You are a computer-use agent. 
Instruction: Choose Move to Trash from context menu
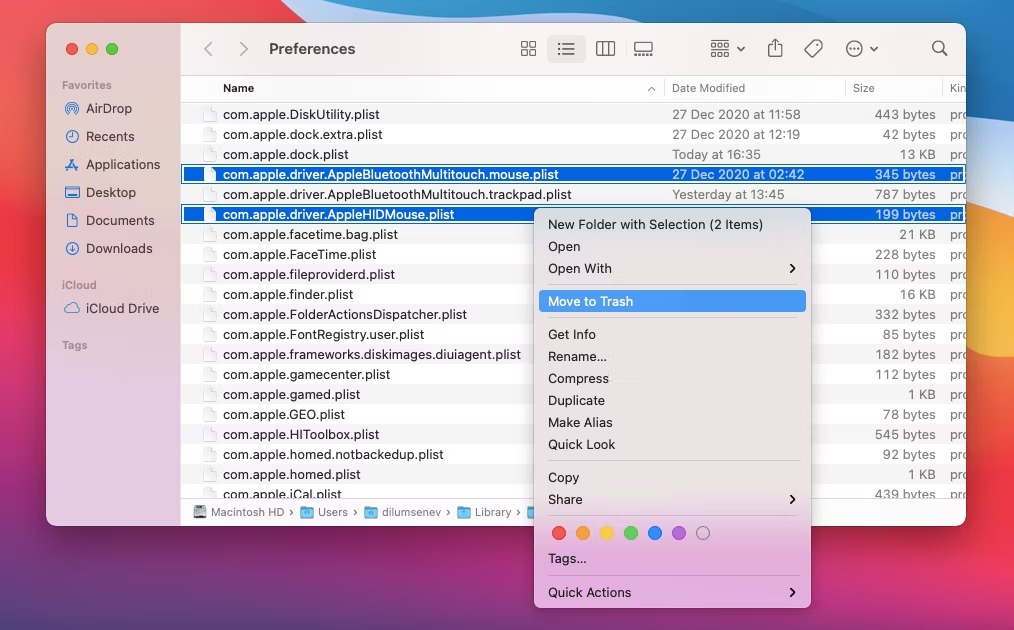point(671,301)
